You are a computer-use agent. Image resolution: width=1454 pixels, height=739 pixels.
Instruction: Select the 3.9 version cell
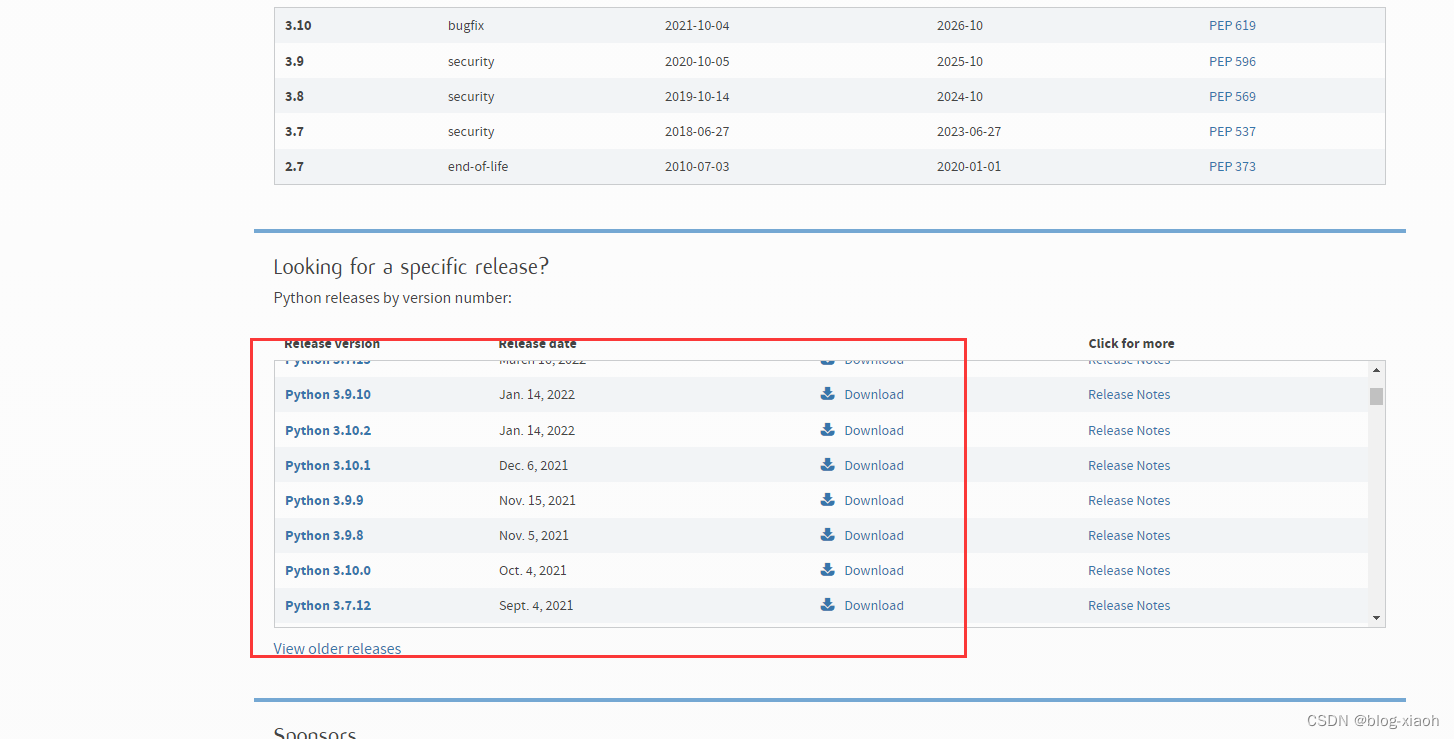tap(294, 62)
